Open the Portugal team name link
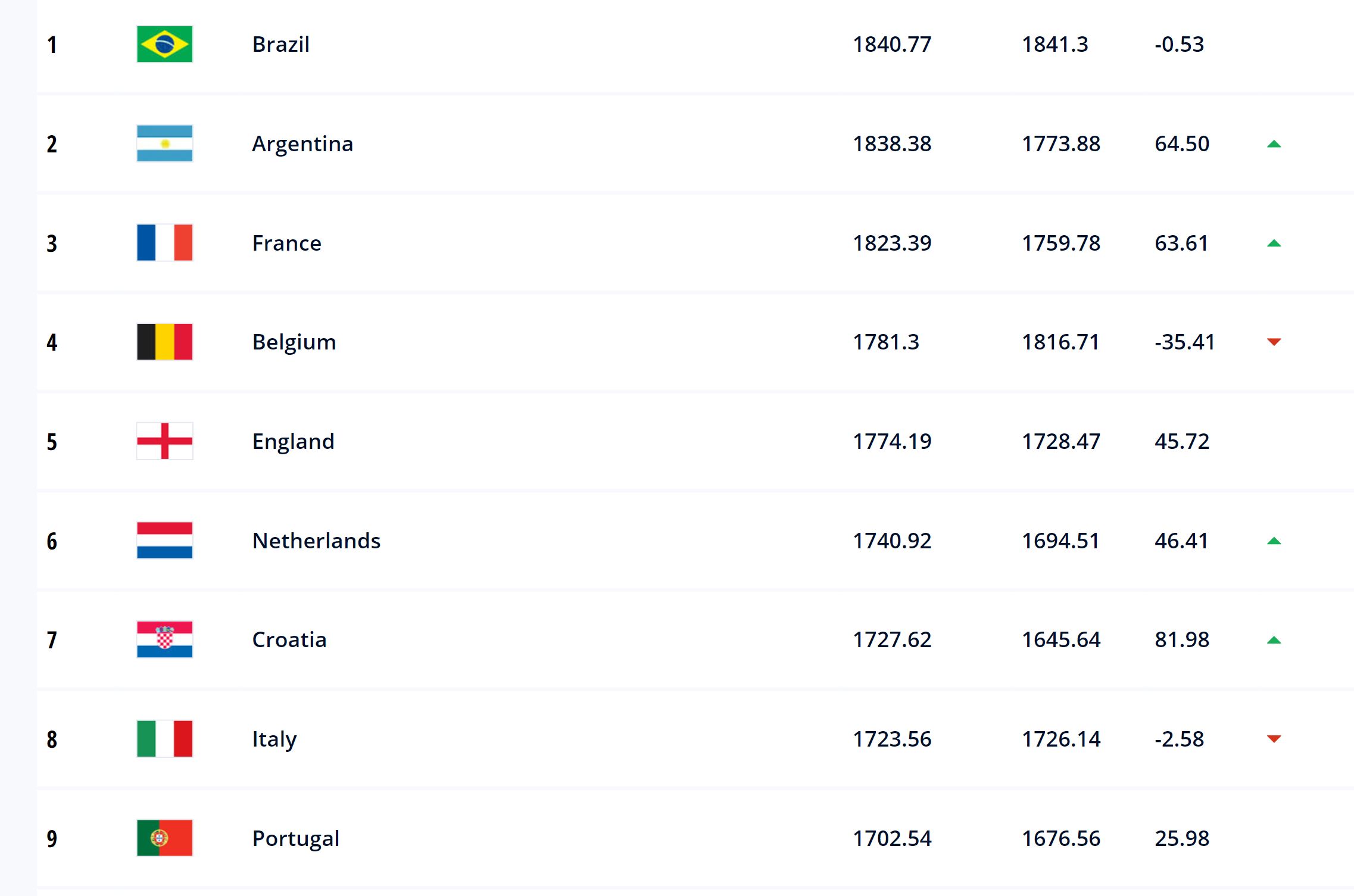The height and width of the screenshot is (896, 1354). pyautogui.click(x=296, y=838)
